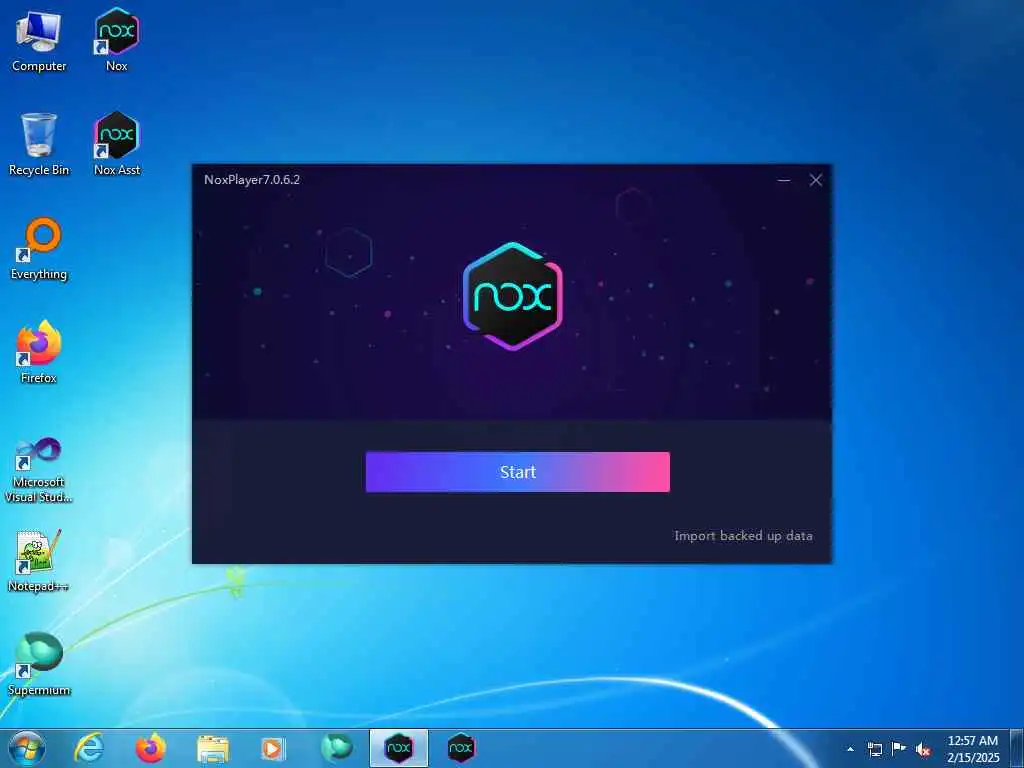Open Windows Media Player taskbar icon

click(x=272, y=748)
